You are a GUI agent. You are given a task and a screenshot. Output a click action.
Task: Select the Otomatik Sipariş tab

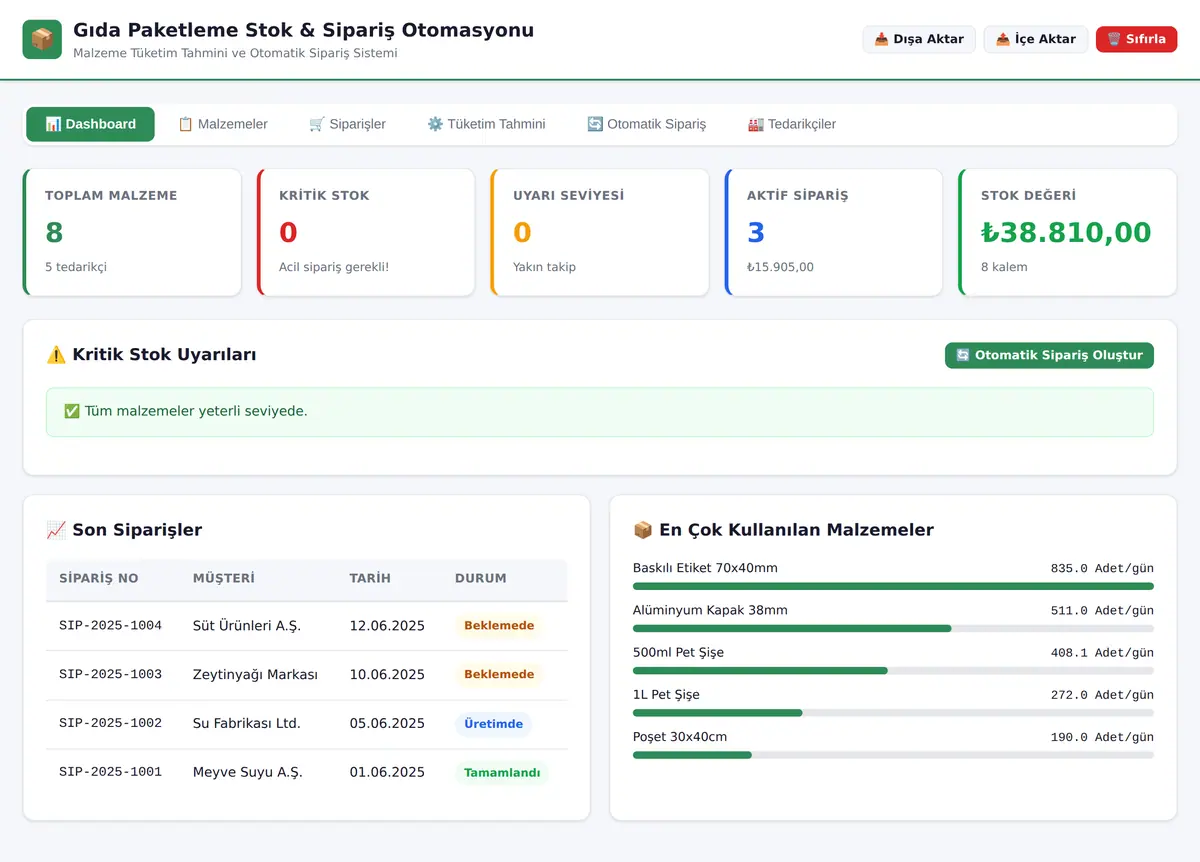point(647,124)
